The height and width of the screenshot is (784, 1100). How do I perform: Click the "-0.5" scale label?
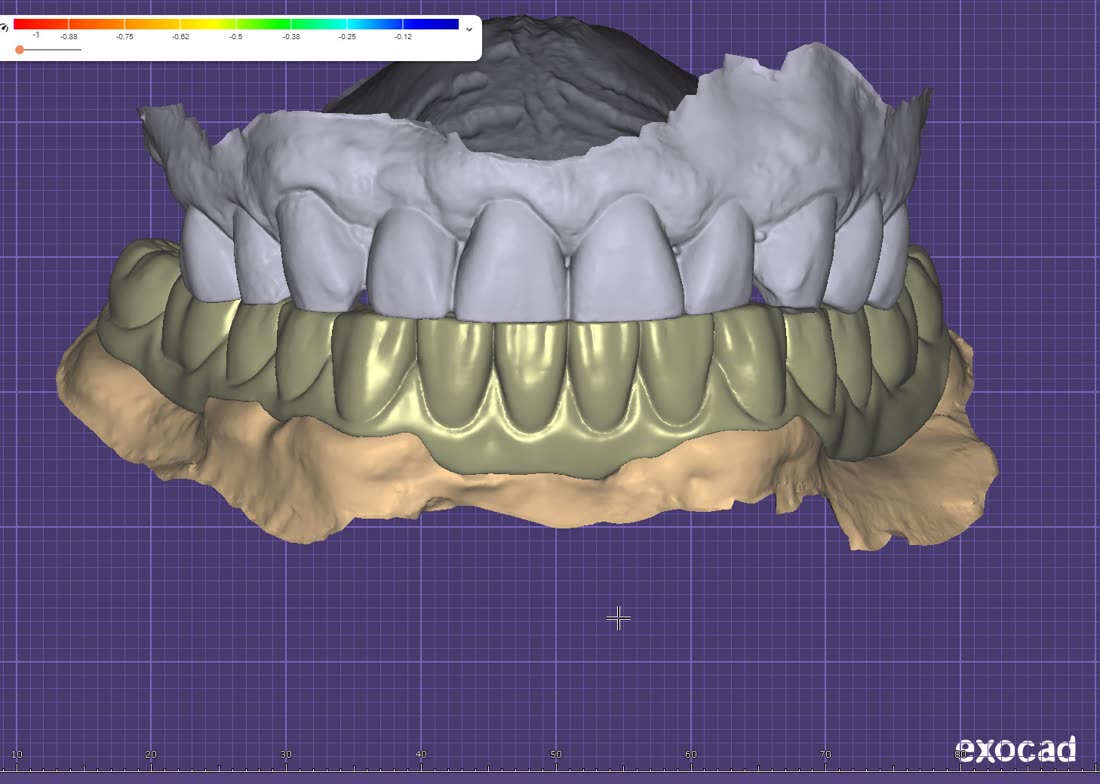pos(236,36)
